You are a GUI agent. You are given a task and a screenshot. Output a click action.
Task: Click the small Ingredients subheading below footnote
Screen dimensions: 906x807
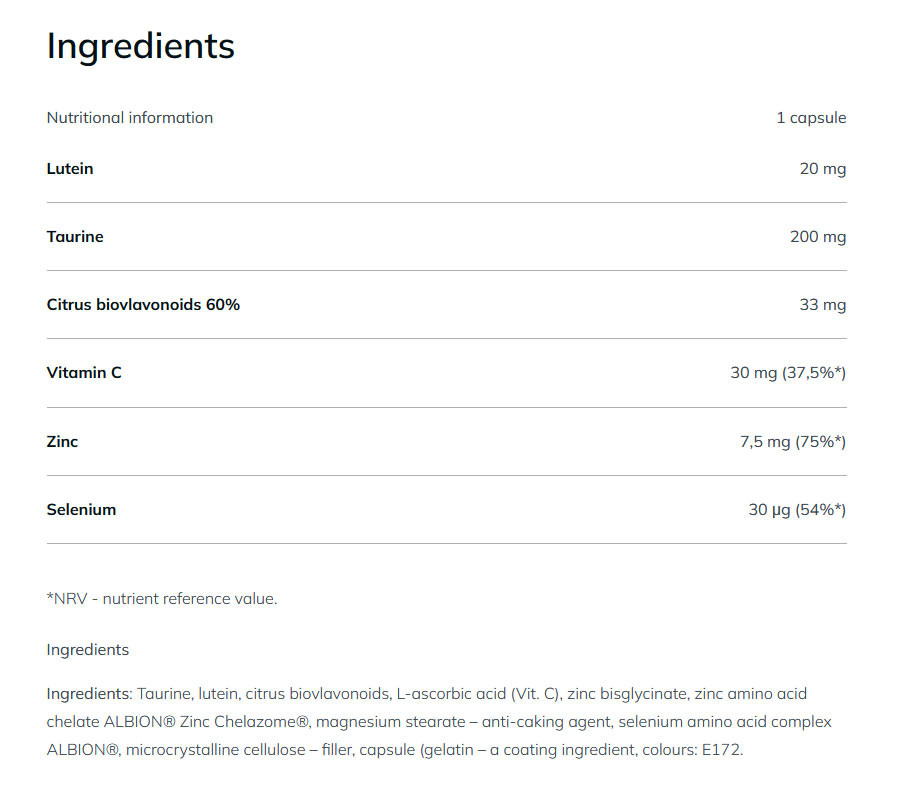(x=87, y=650)
